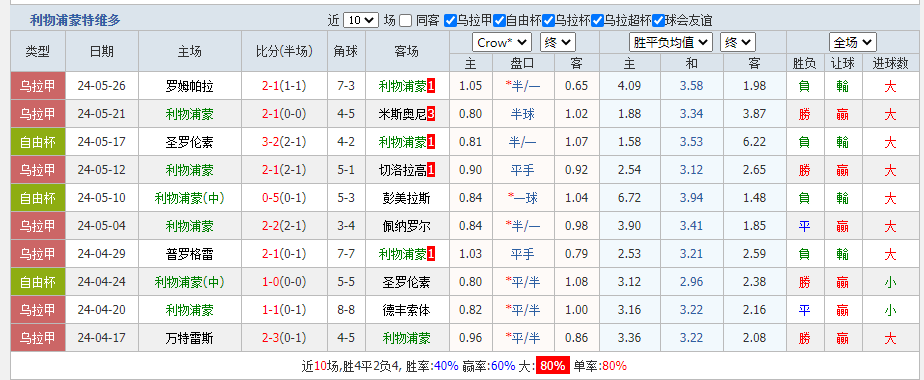Viewport: 924px width, 380px height.
Task: Click the 60% 赢率 value in summary
Action: pos(503,366)
